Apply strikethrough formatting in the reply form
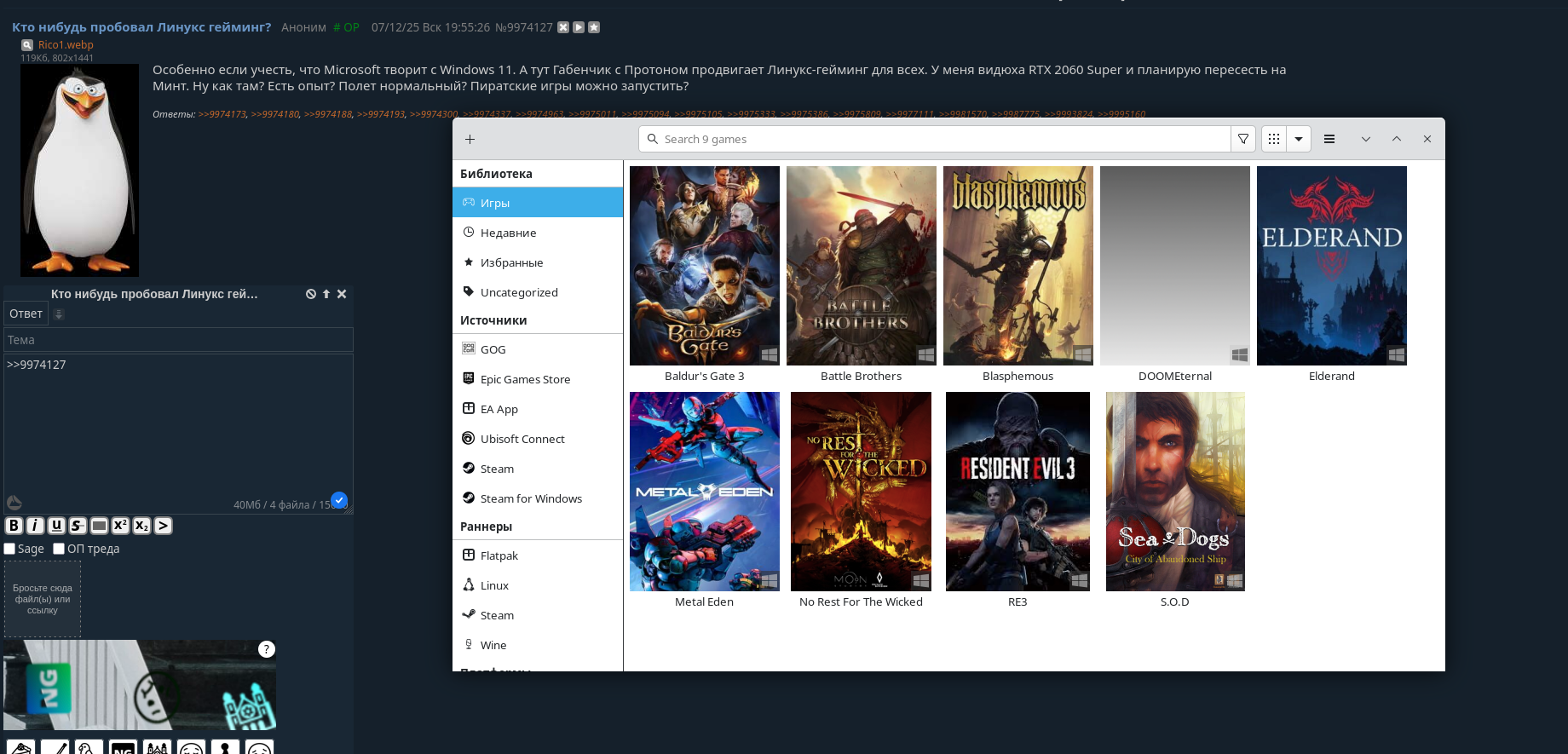This screenshot has width=1568, height=754. (x=78, y=526)
